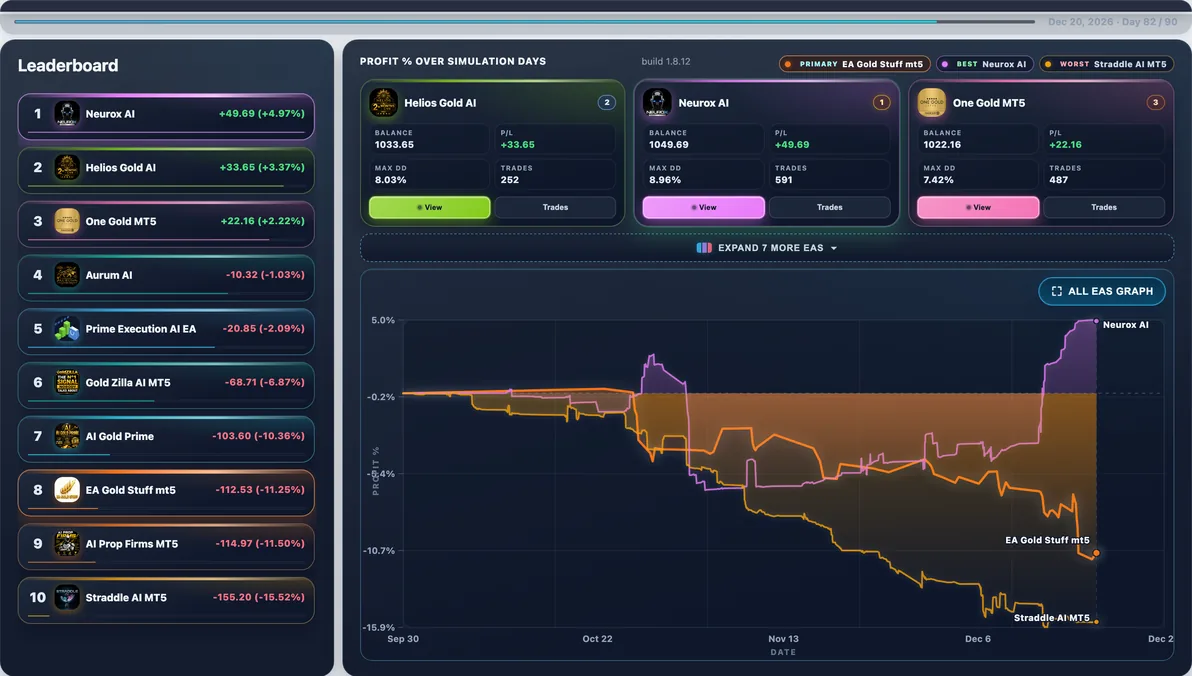Viewport: 1192px width, 676px height.
Task: Click the Straddle AI MT5 chart label
Action: 1051,618
